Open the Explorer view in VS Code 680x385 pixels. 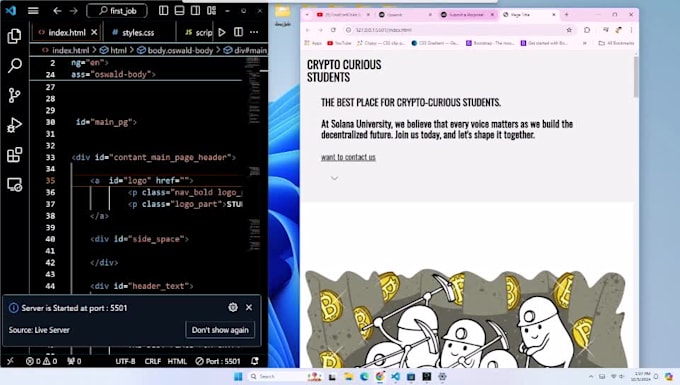tap(14, 36)
